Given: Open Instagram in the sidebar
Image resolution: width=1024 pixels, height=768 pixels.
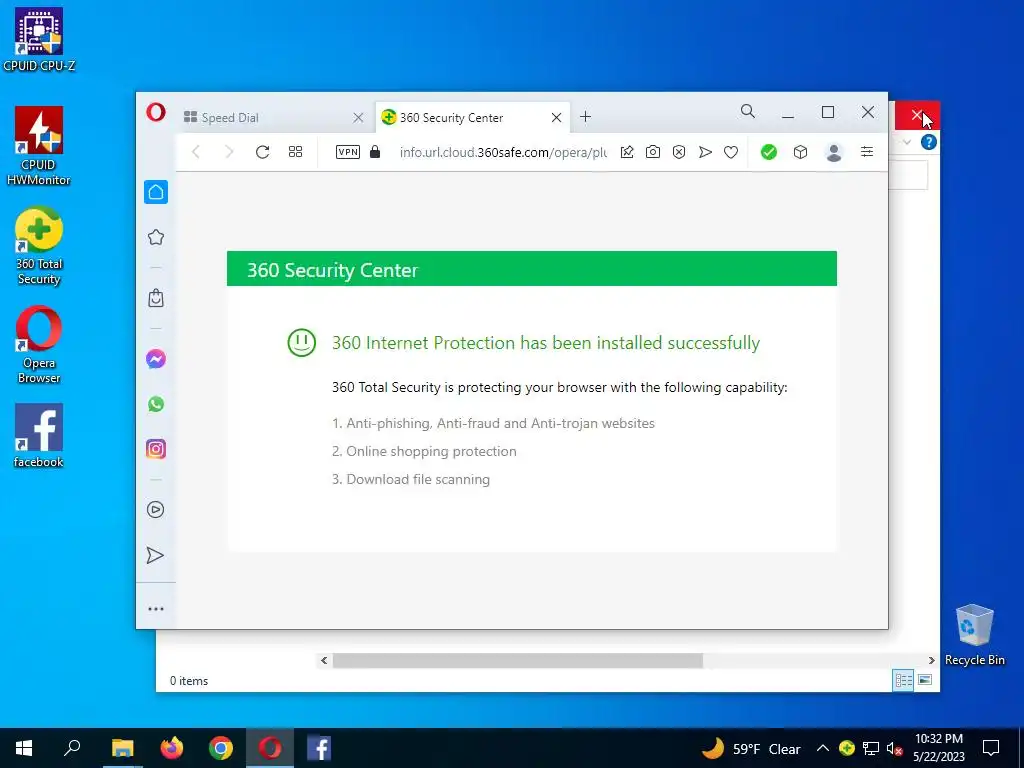Looking at the screenshot, I should (155, 449).
